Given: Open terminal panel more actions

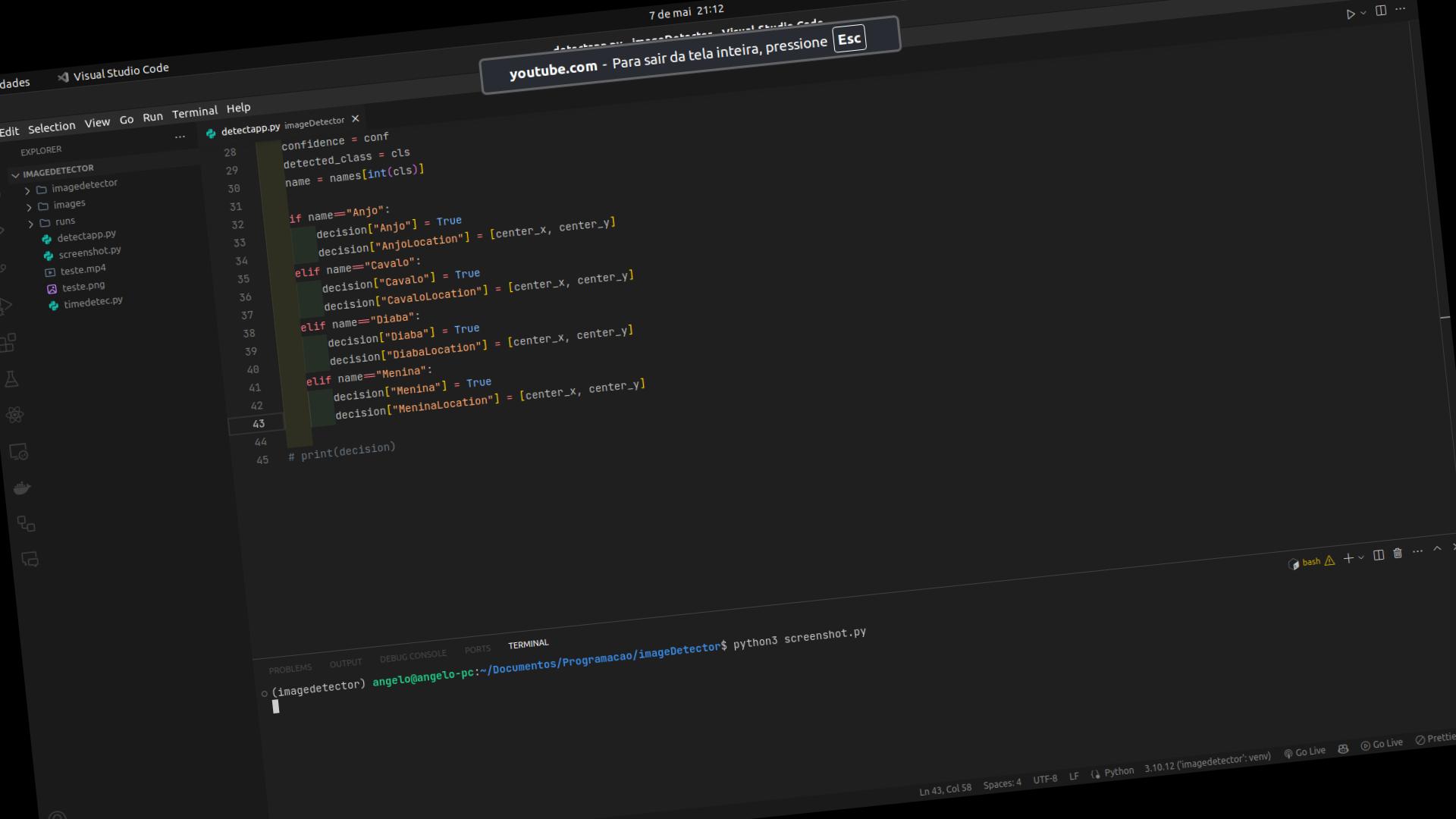Looking at the screenshot, I should (x=1417, y=551).
